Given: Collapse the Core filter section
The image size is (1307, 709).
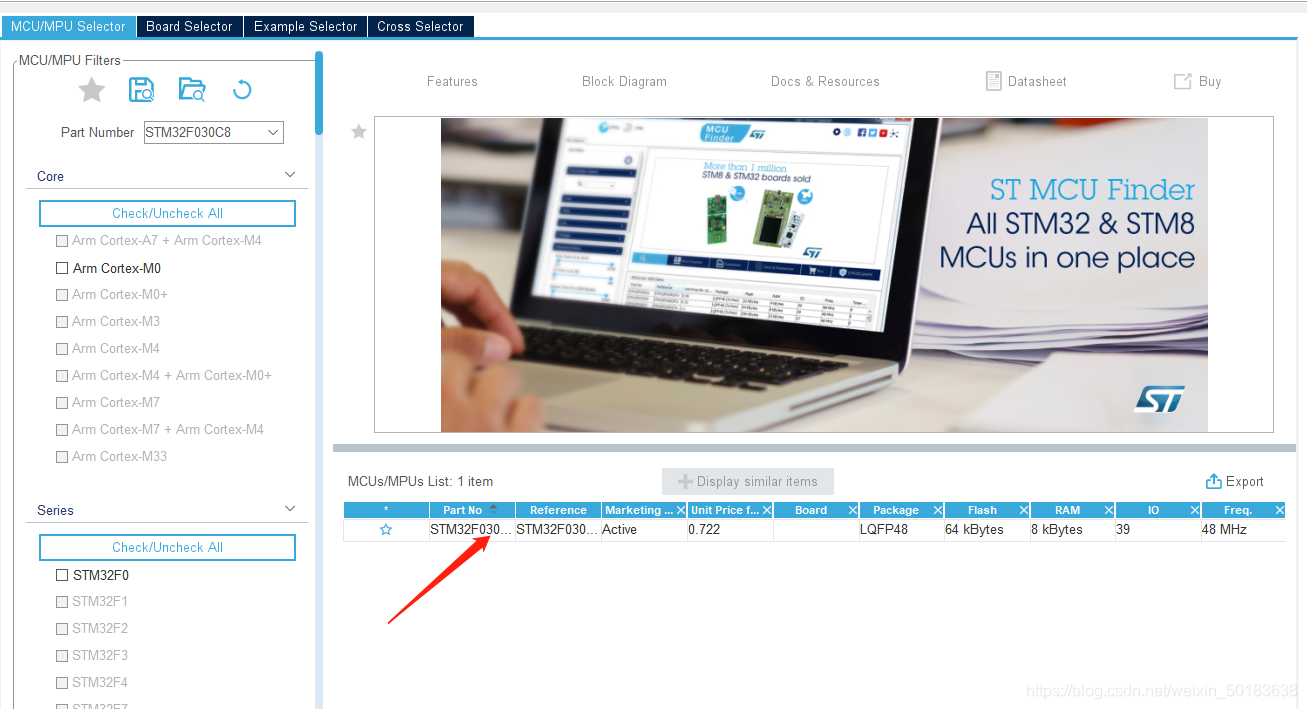Looking at the screenshot, I should pyautogui.click(x=290, y=175).
